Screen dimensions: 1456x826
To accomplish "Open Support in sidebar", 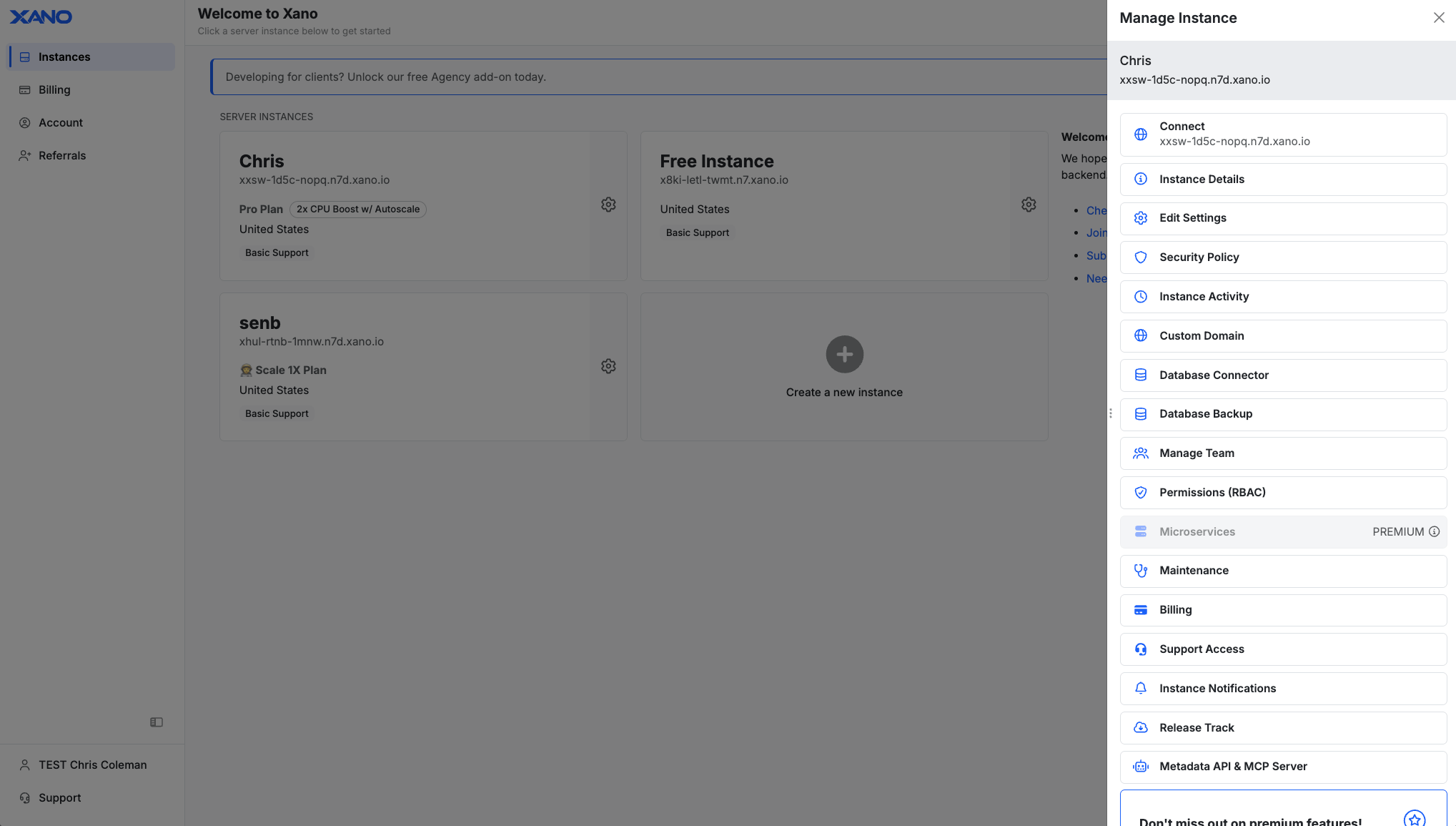I will (91, 798).
